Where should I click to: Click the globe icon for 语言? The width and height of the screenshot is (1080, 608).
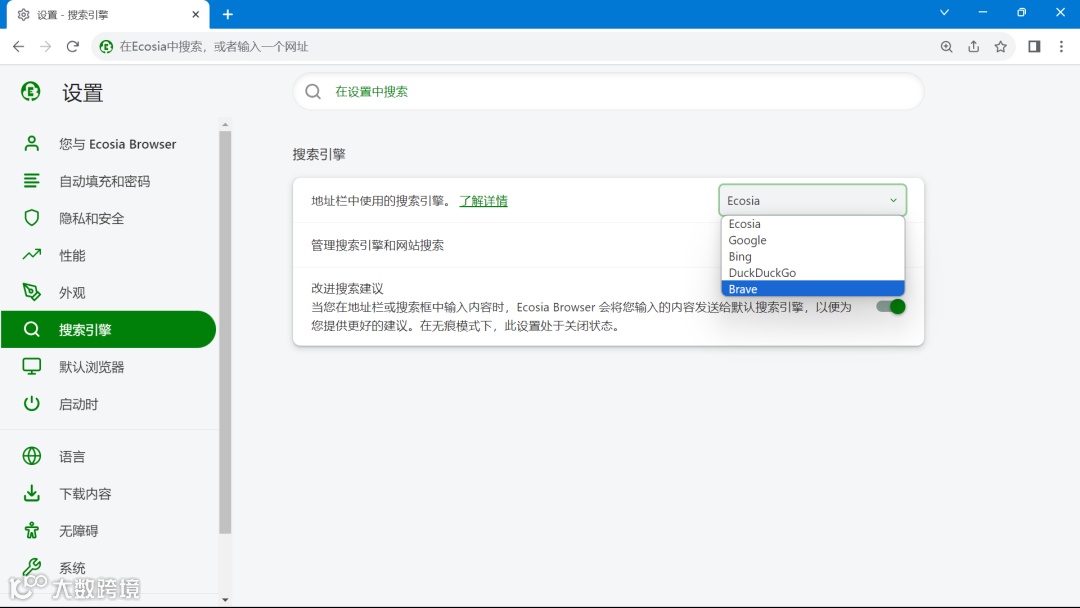(x=32, y=456)
